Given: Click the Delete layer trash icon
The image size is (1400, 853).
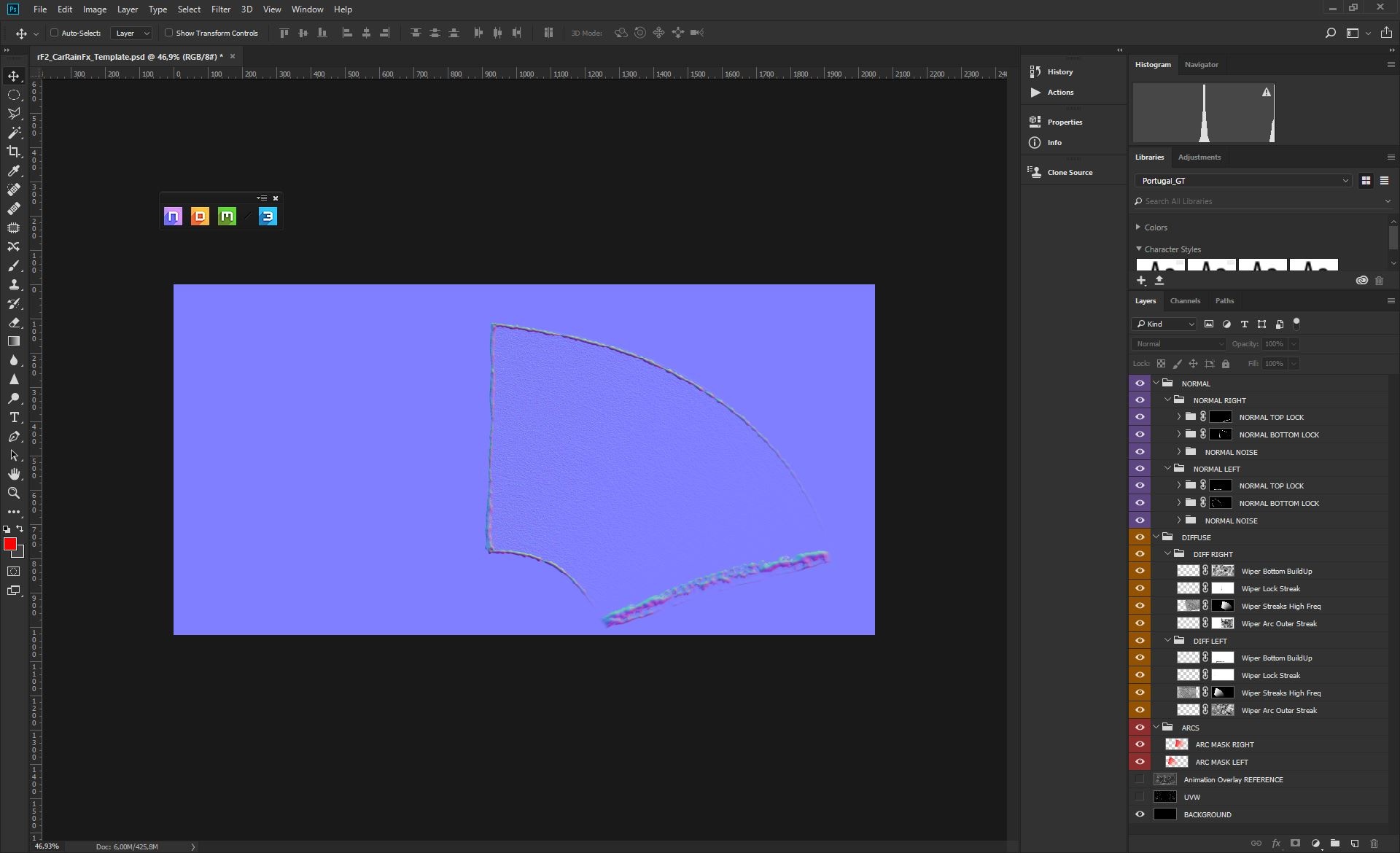Looking at the screenshot, I should tap(1374, 844).
